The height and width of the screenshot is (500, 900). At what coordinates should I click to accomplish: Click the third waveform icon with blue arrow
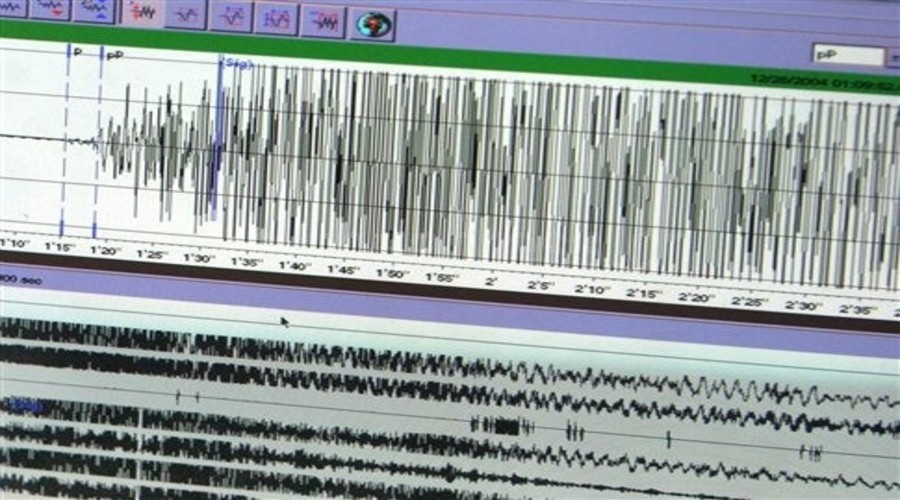(94, 10)
